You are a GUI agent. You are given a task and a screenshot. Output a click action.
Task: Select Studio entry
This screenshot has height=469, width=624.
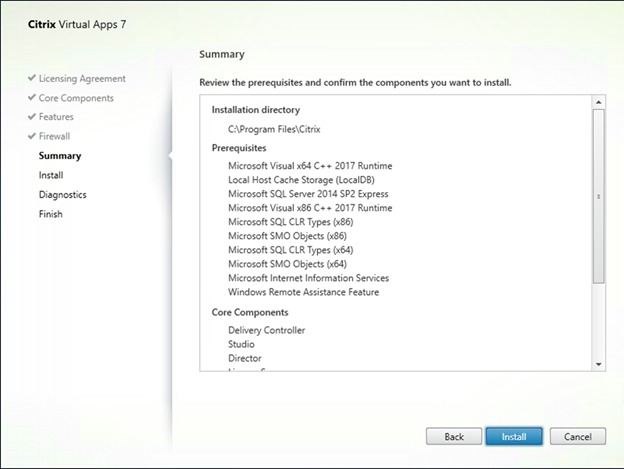[x=241, y=344]
